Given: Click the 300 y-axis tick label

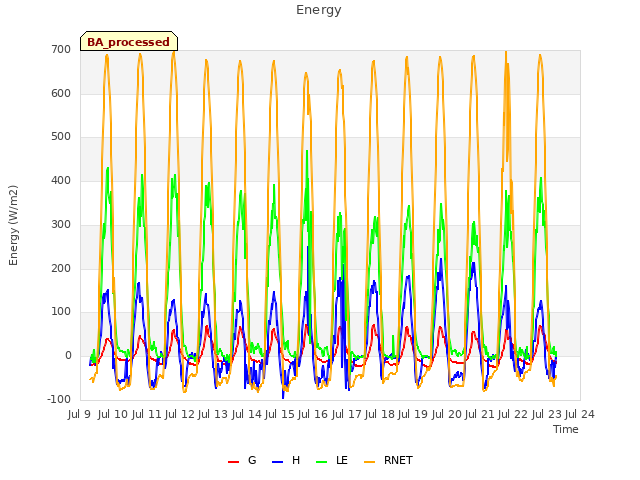Looking at the screenshot, I should (x=61, y=224).
